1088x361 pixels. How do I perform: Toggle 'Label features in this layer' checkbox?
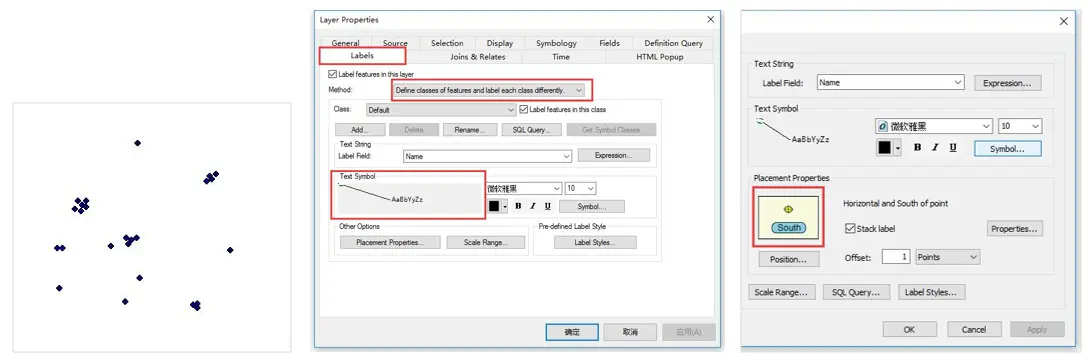pos(332,74)
